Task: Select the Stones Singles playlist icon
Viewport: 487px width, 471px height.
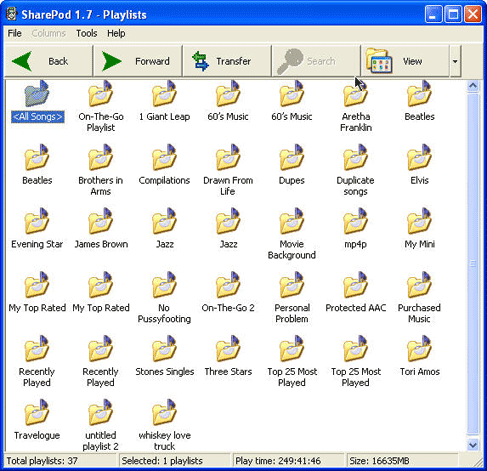Action: (x=164, y=348)
